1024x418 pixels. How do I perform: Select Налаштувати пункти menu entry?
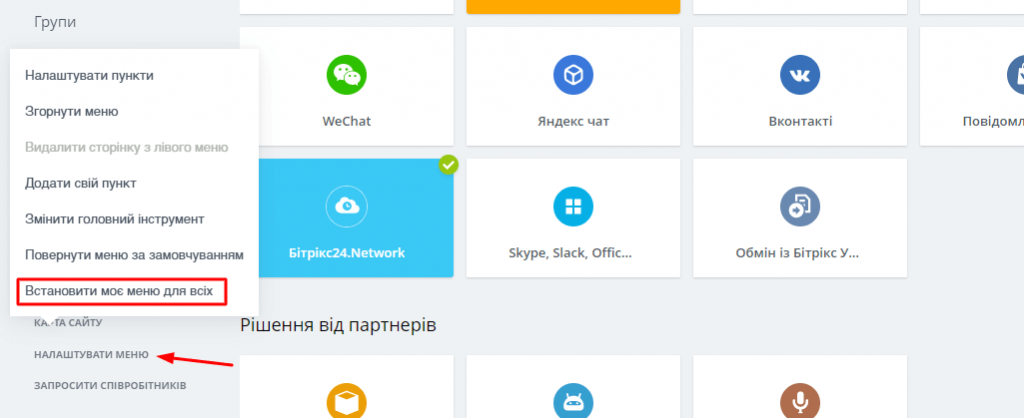89,76
